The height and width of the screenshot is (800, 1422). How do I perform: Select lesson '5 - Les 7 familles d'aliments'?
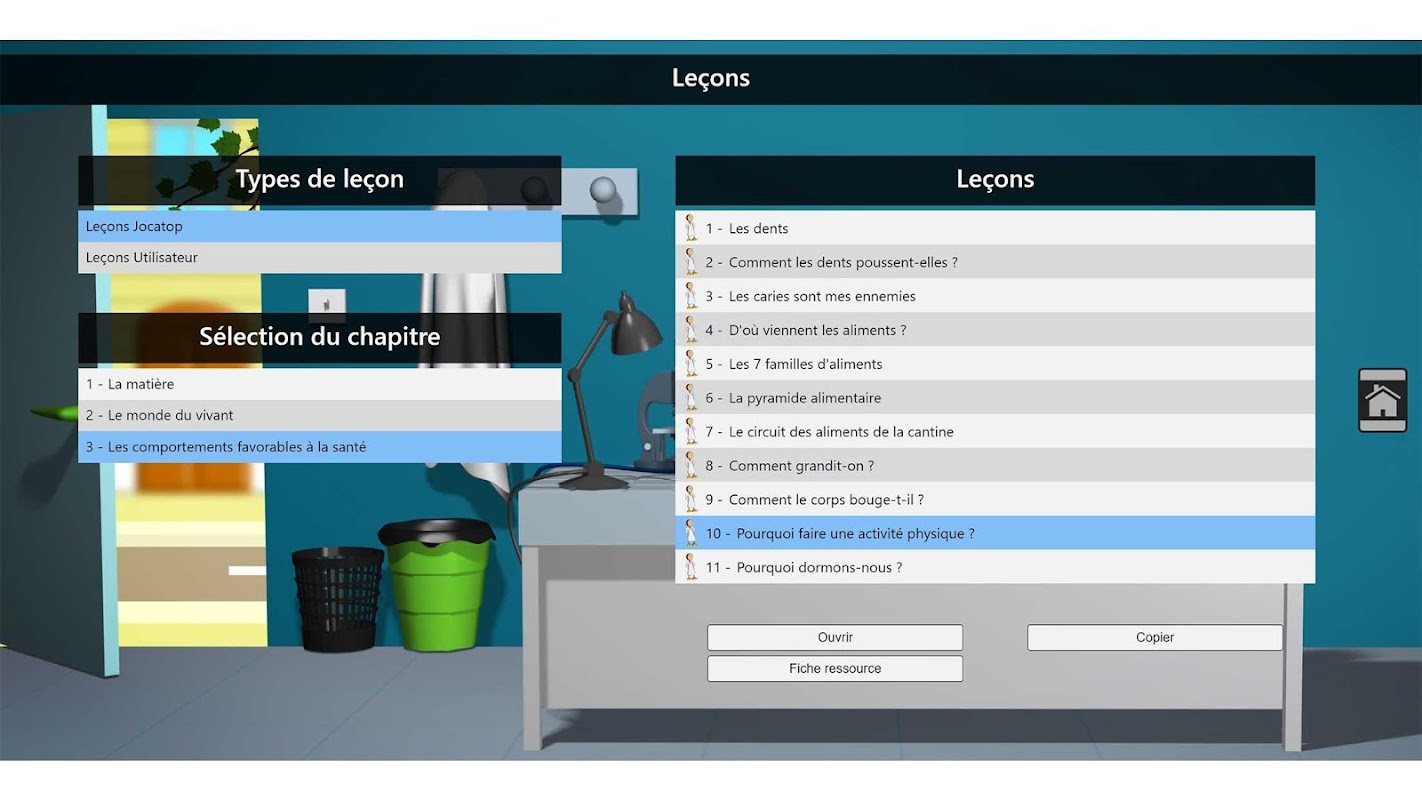click(x=995, y=364)
